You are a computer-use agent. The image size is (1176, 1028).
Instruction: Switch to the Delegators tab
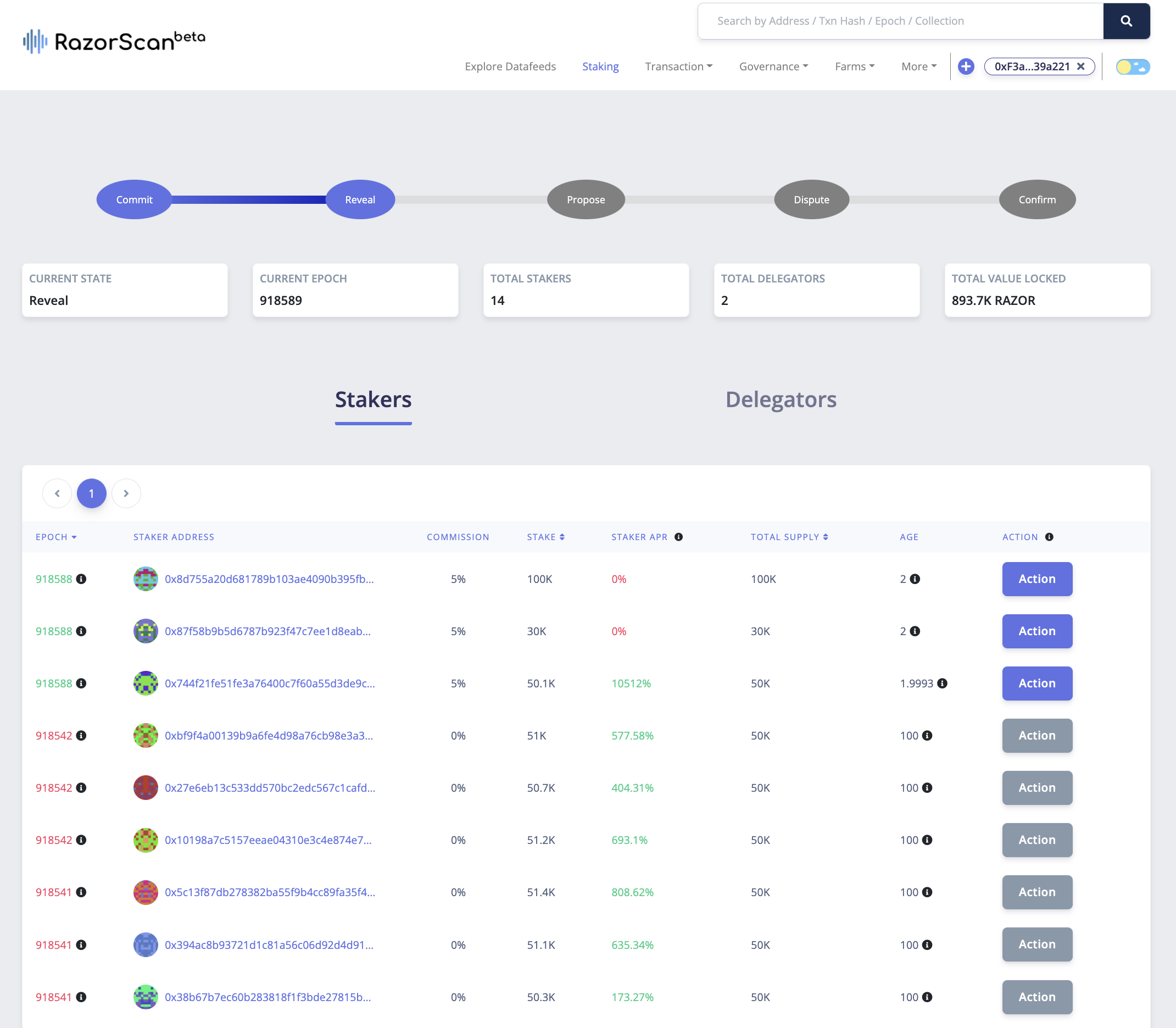pos(781,399)
